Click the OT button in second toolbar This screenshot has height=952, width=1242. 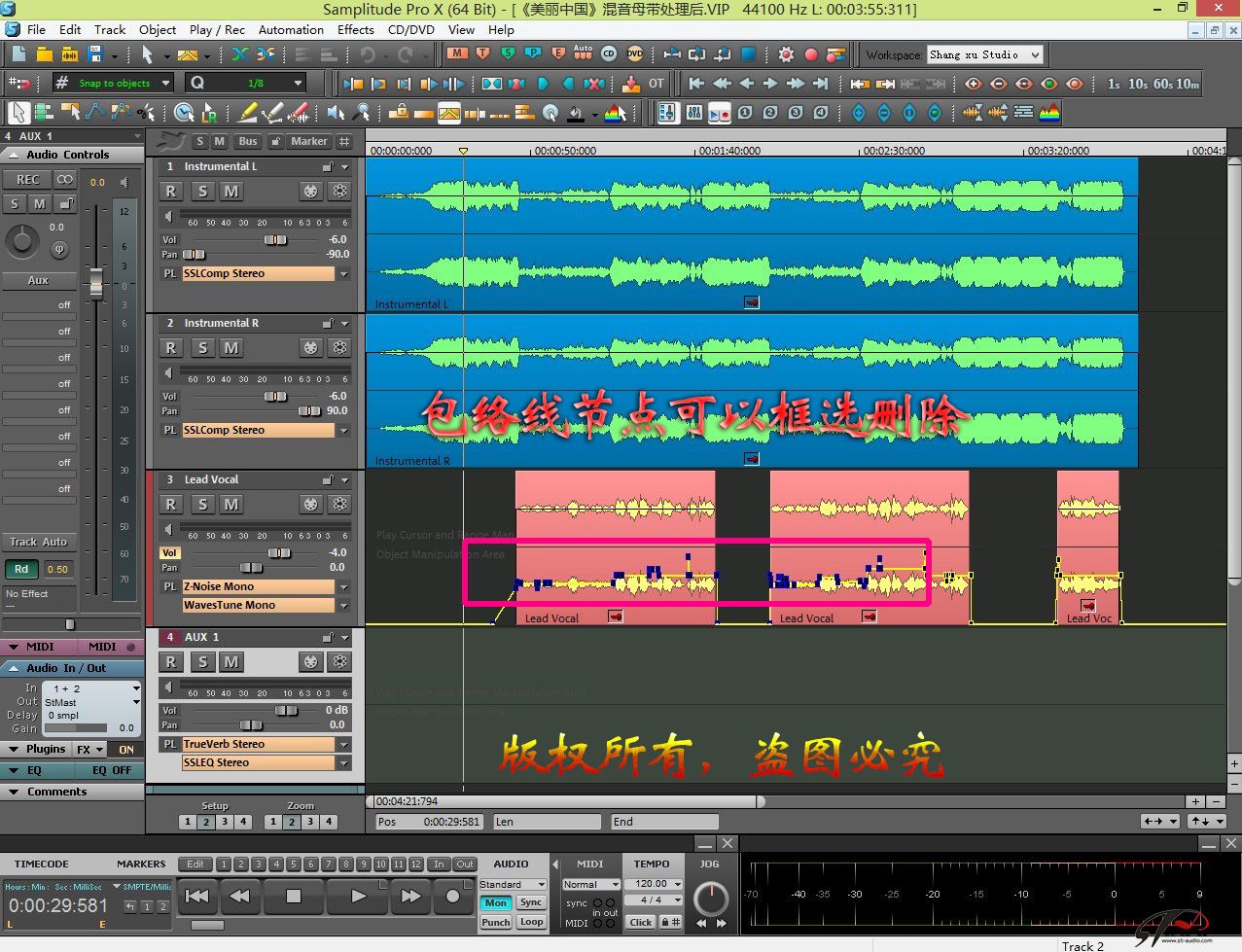656,84
